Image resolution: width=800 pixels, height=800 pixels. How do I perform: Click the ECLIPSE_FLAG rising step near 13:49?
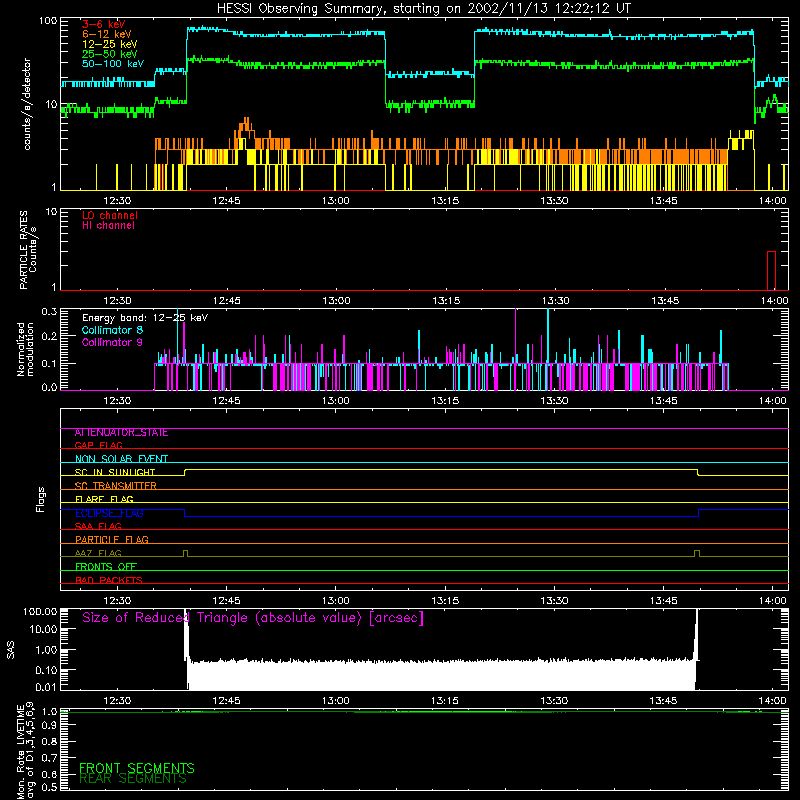click(698, 513)
